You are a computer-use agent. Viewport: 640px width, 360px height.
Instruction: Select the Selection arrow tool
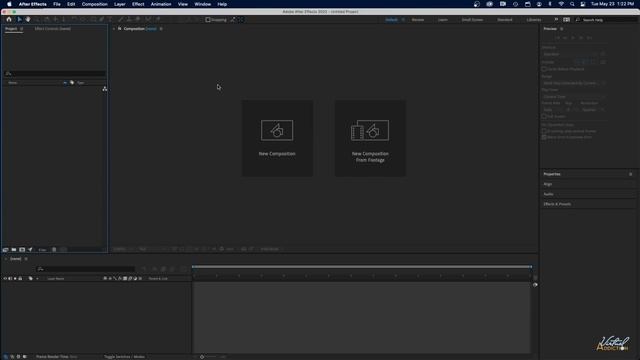click(19, 19)
